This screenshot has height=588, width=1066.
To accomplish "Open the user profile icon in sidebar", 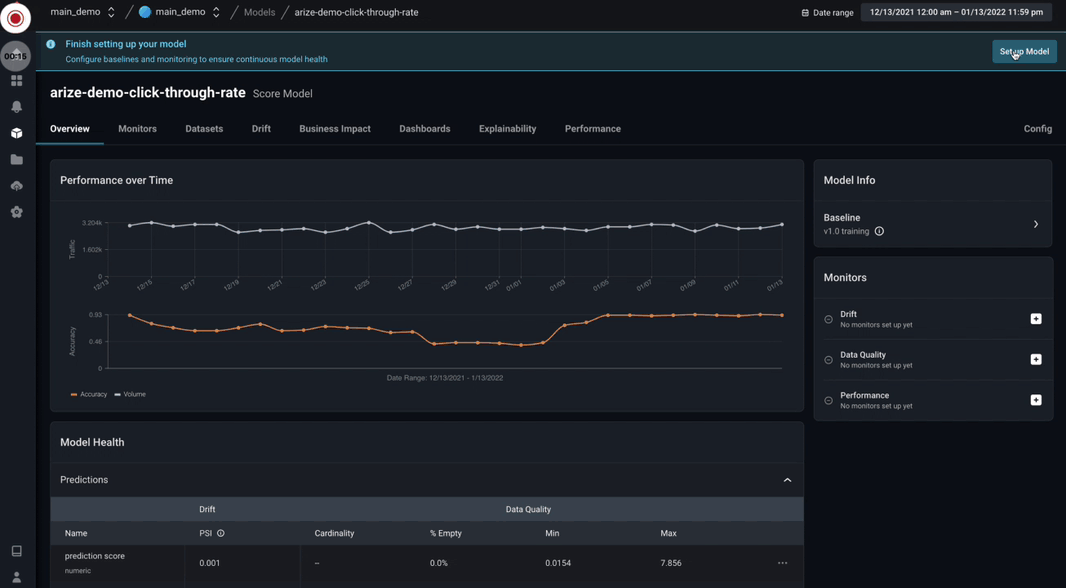I will (16, 577).
